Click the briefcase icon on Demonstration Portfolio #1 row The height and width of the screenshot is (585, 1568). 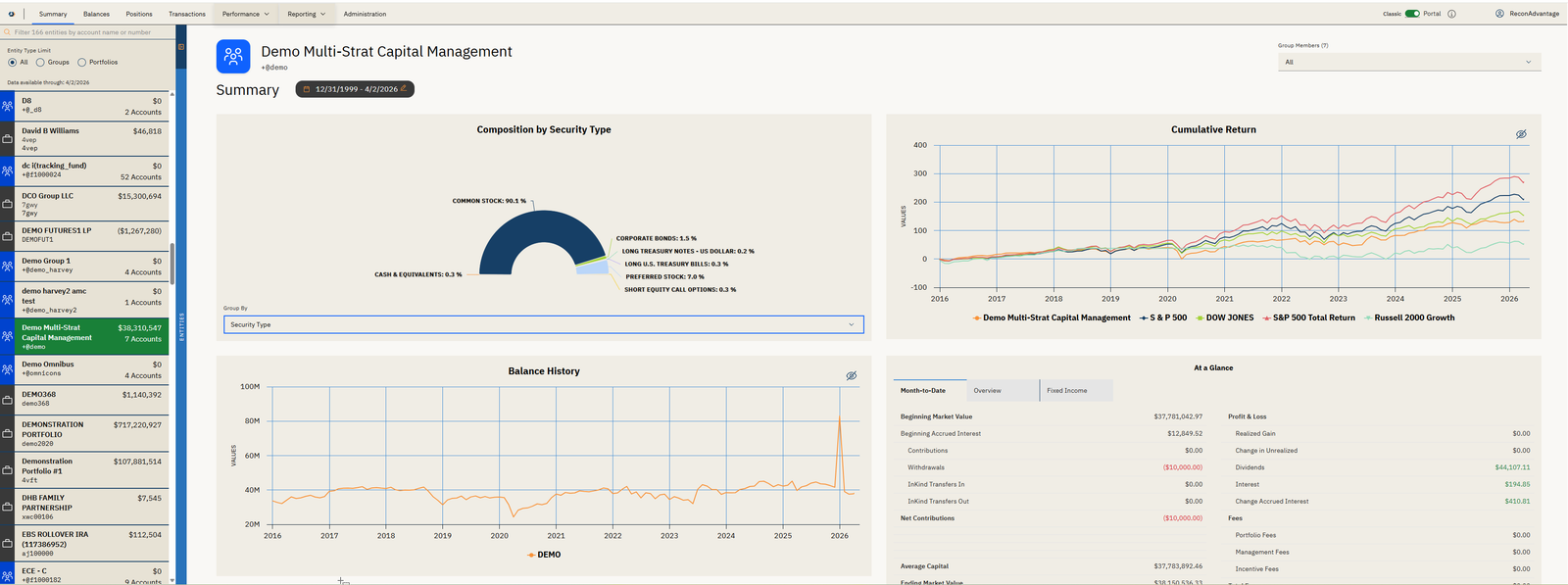[7, 470]
